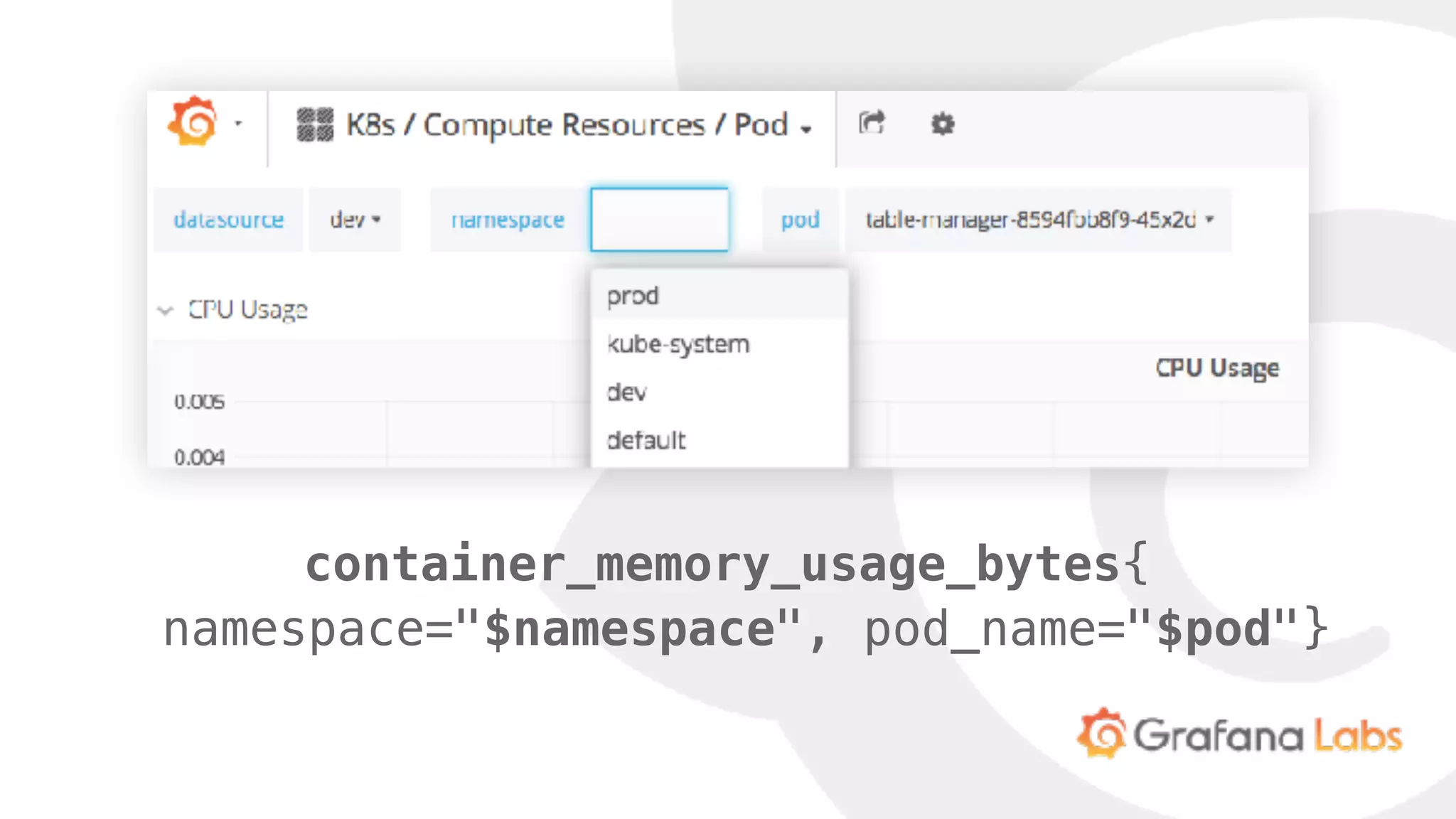The width and height of the screenshot is (1456, 819).
Task: Open the datasource dev dropdown
Action: point(355,220)
